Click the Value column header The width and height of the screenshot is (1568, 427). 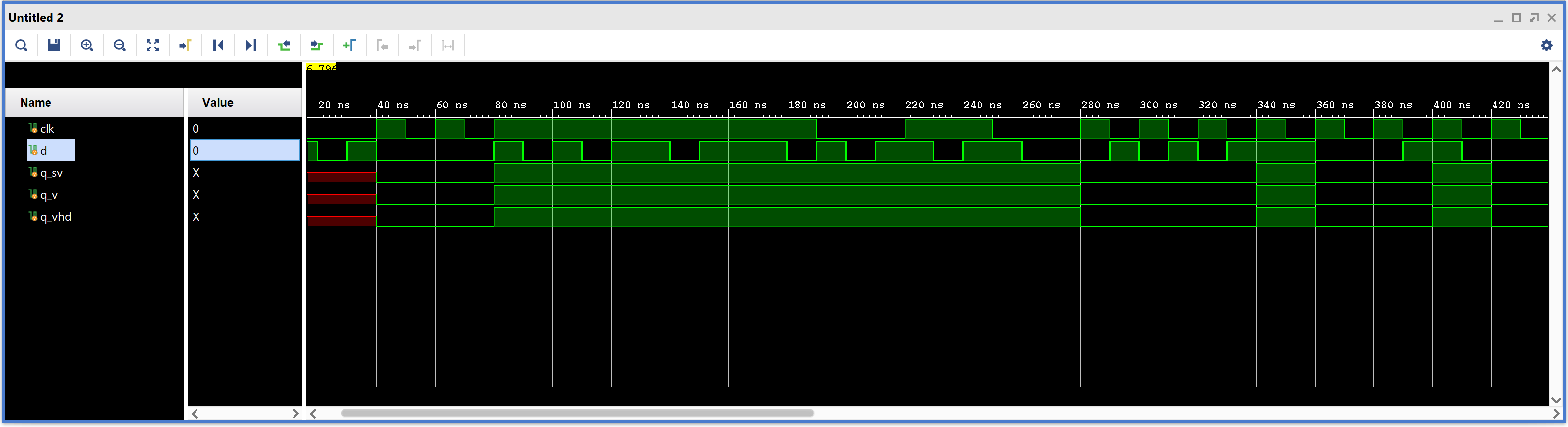pos(217,103)
